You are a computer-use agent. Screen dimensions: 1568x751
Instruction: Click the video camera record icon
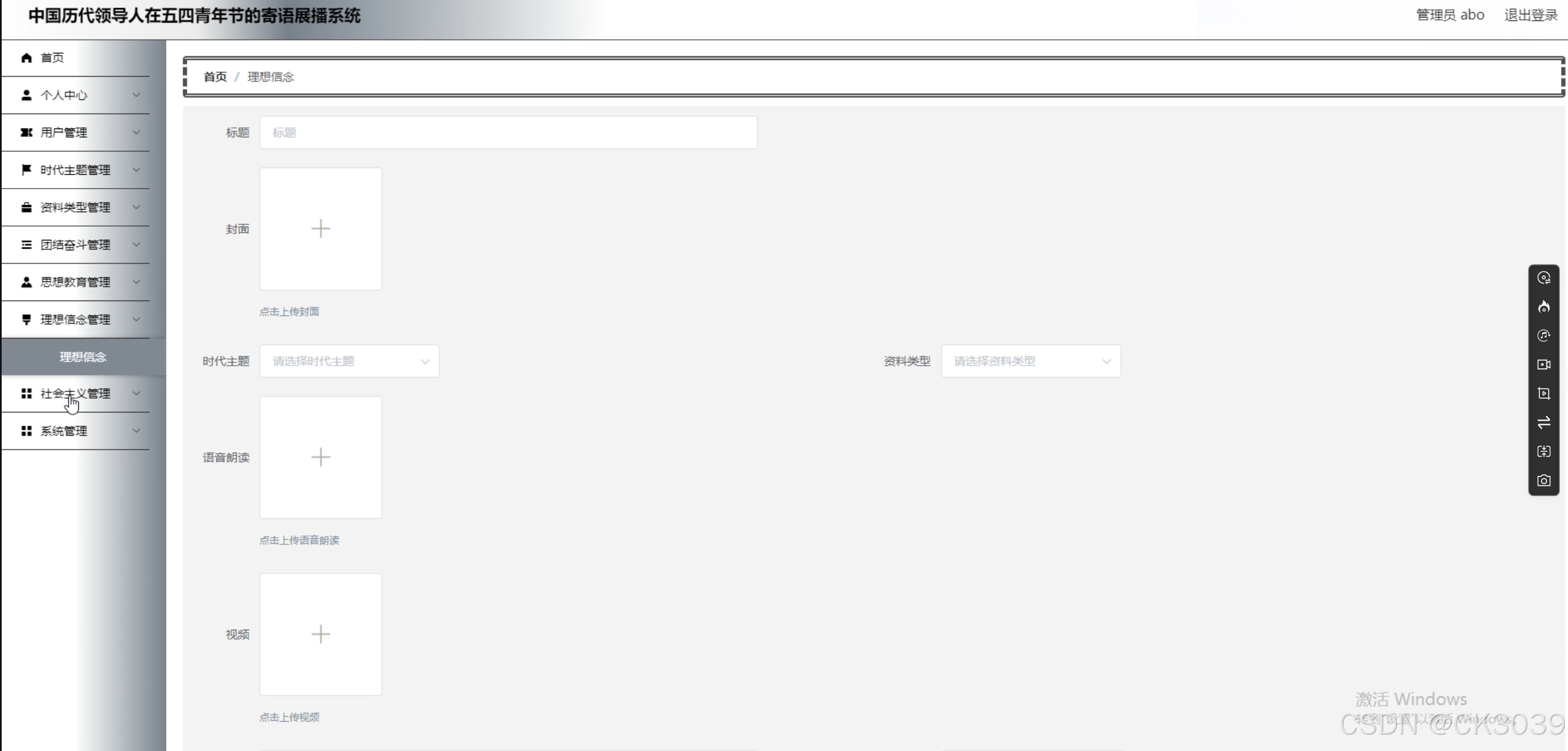[1544, 364]
